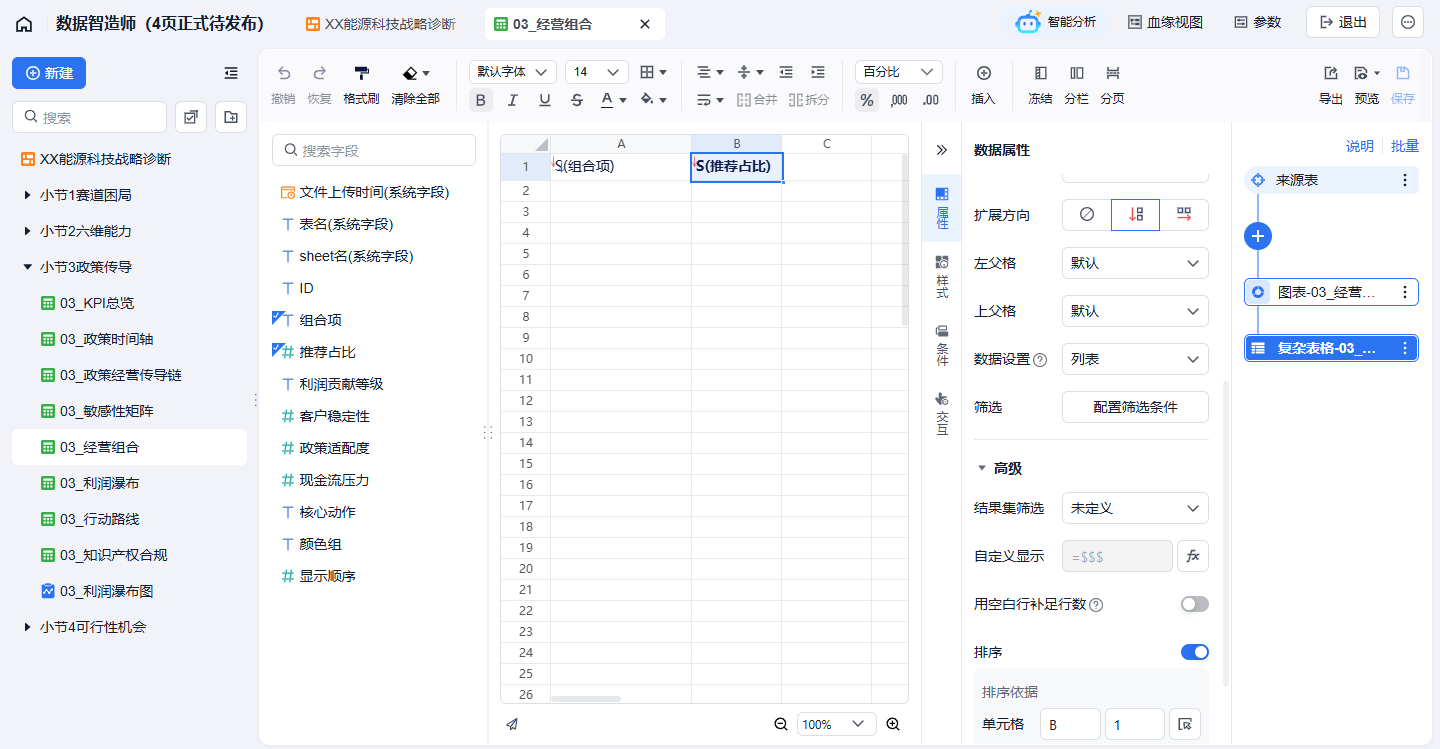Click the zoom in magnifier icon
1440x749 pixels.
point(893,724)
